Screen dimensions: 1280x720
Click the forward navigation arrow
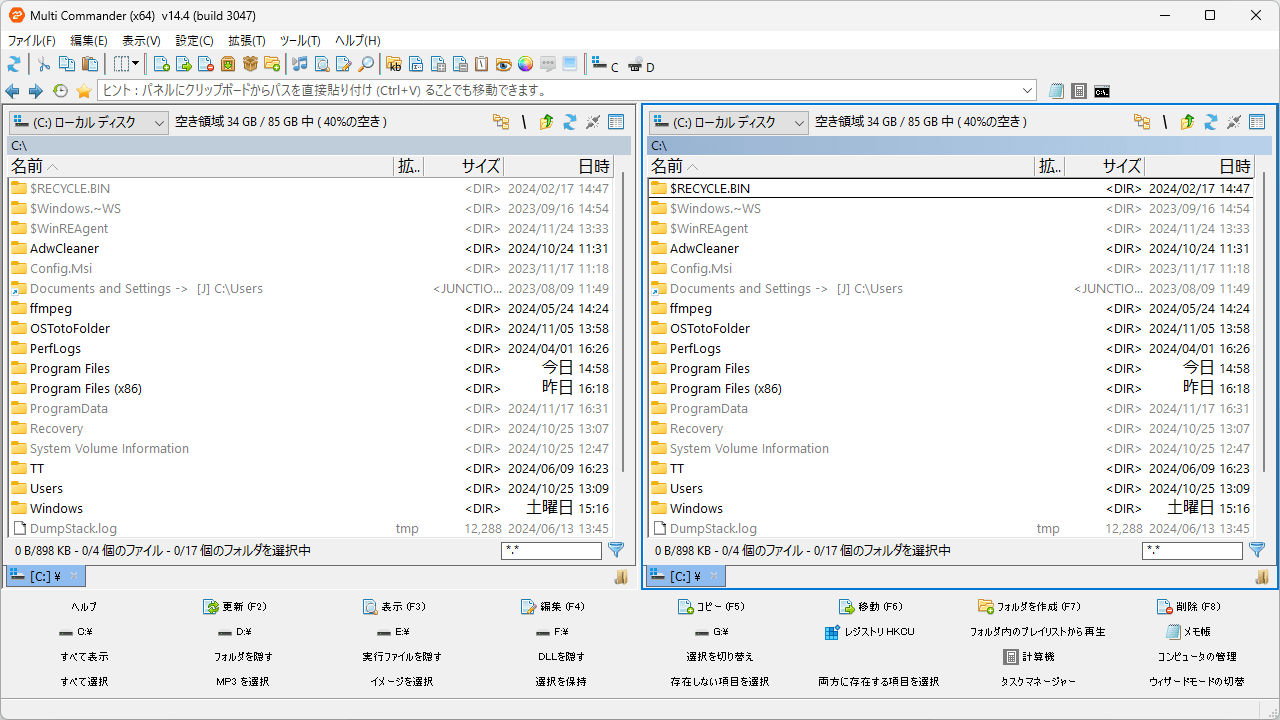[36, 91]
